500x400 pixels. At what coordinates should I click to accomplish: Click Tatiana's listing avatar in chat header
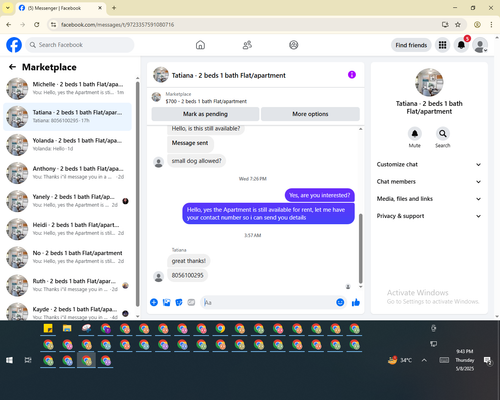[161, 75]
